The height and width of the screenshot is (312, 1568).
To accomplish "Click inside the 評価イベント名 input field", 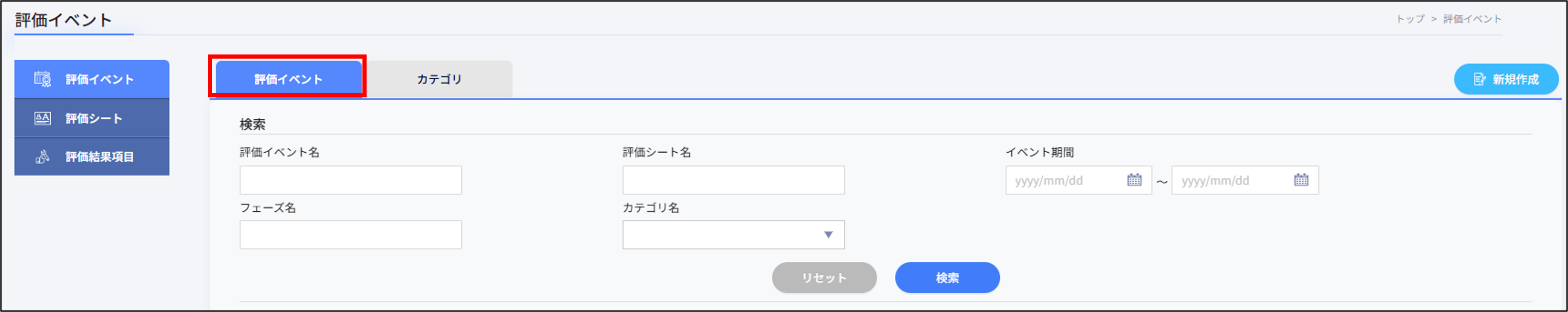I will pos(350,180).
